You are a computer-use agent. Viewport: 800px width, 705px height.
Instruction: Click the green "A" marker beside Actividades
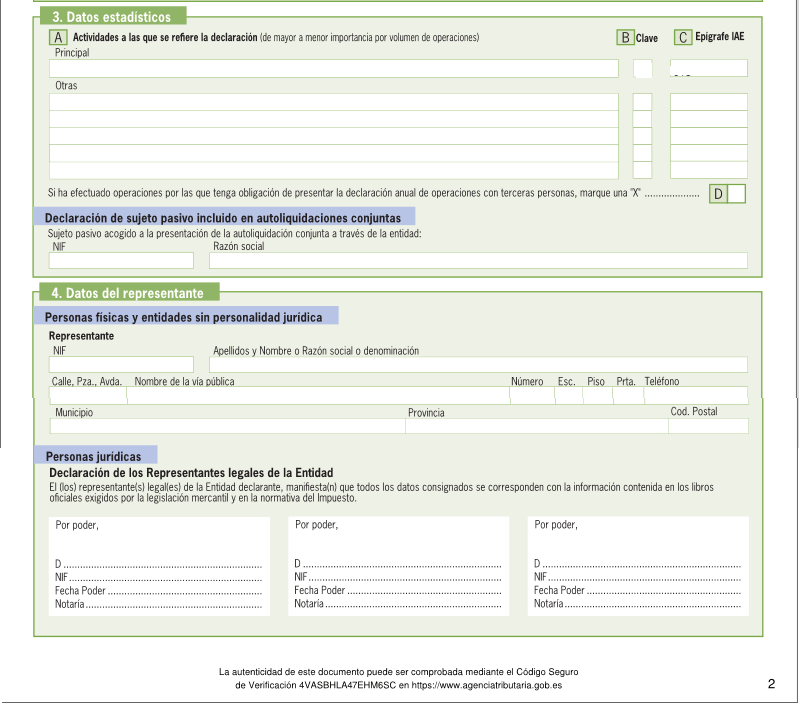(58, 37)
